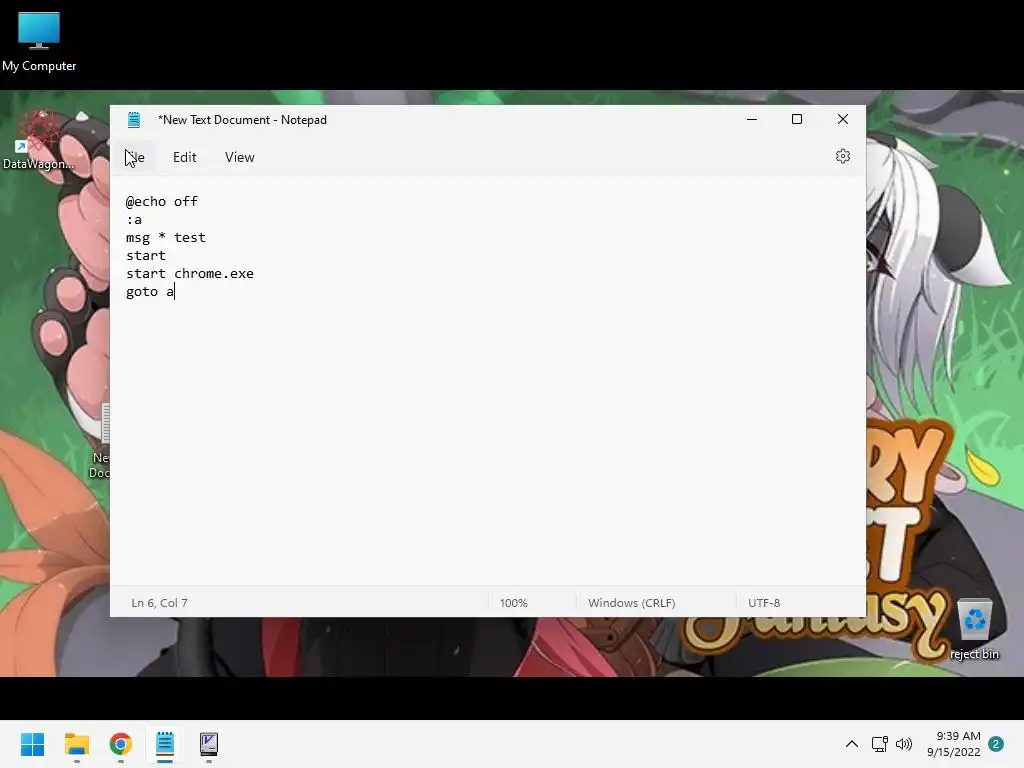Image resolution: width=1024 pixels, height=768 pixels.
Task: Open the File menu in Notepad
Action: point(135,157)
